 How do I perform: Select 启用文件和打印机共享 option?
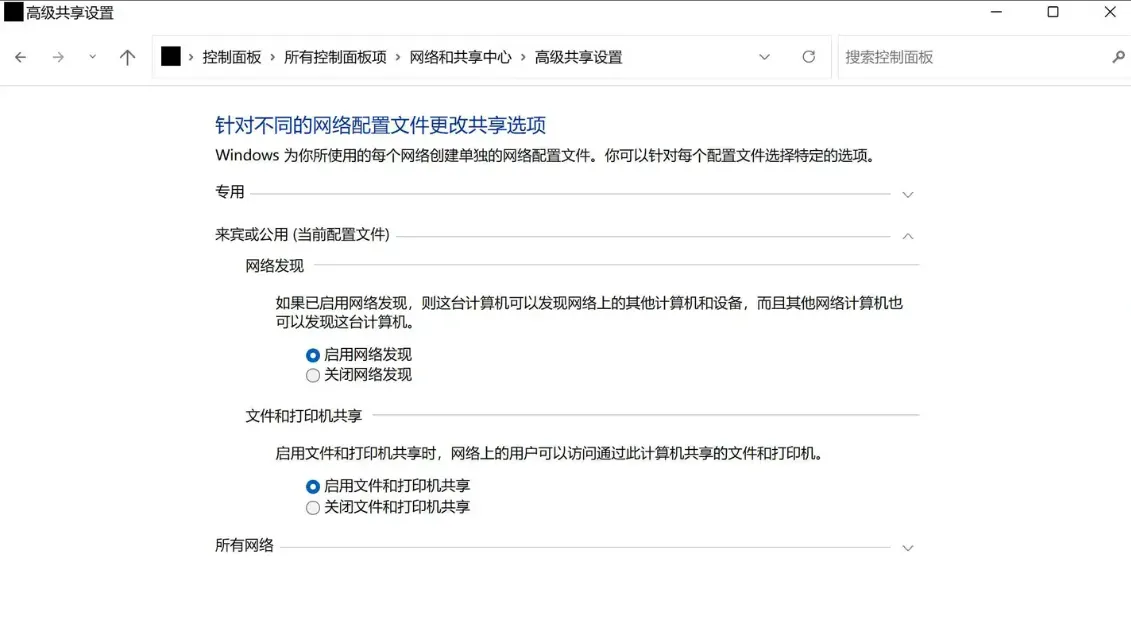pos(313,486)
